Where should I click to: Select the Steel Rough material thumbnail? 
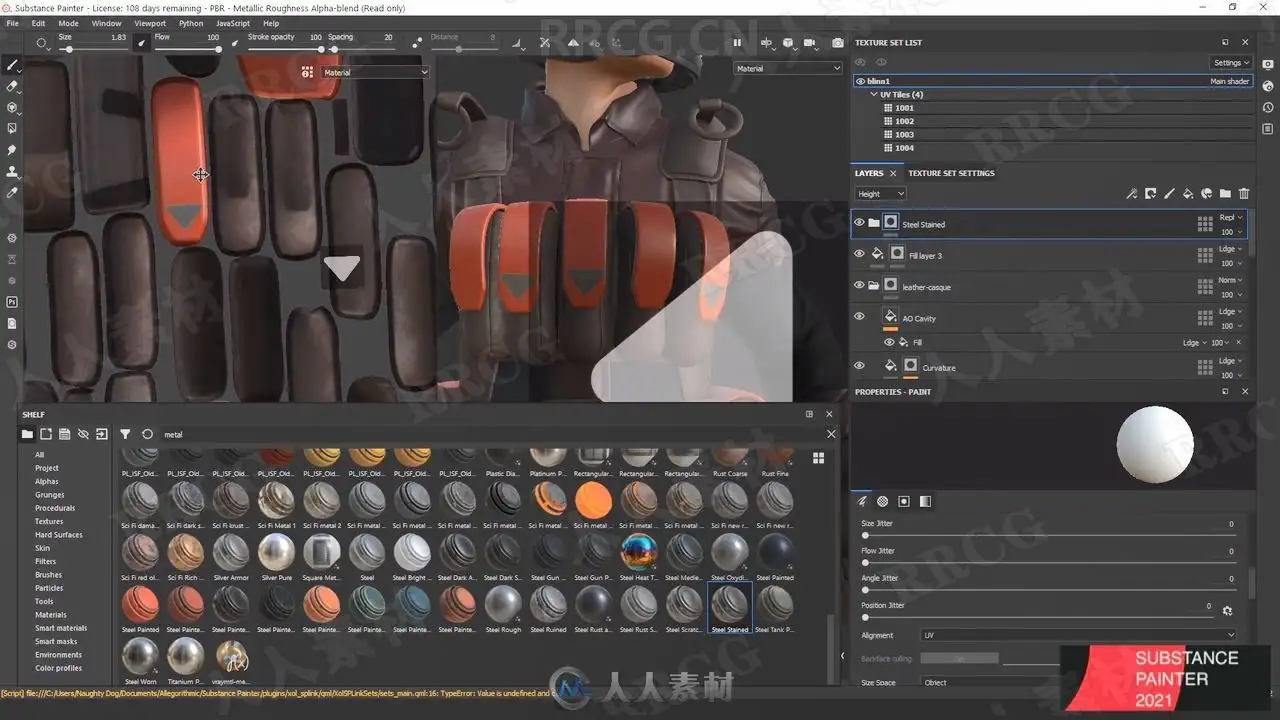pyautogui.click(x=503, y=604)
